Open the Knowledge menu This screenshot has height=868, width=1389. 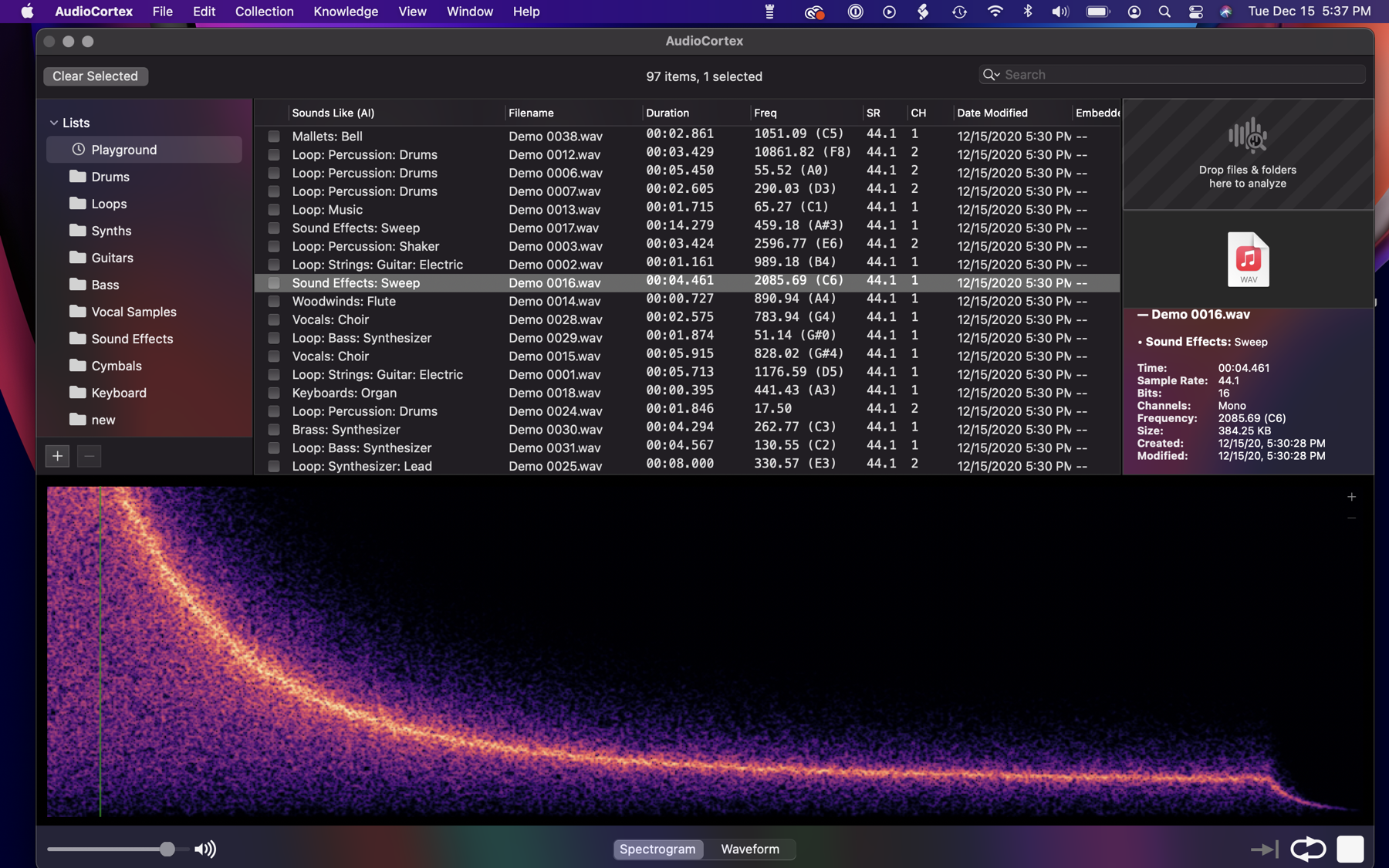coord(345,12)
